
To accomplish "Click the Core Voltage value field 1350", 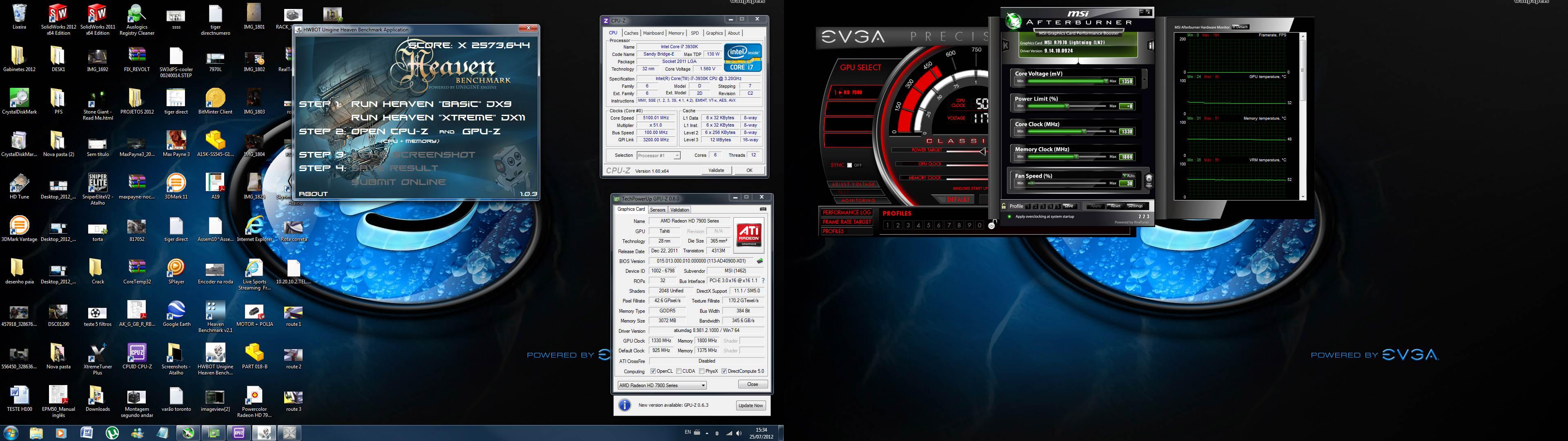I will pos(1127,81).
